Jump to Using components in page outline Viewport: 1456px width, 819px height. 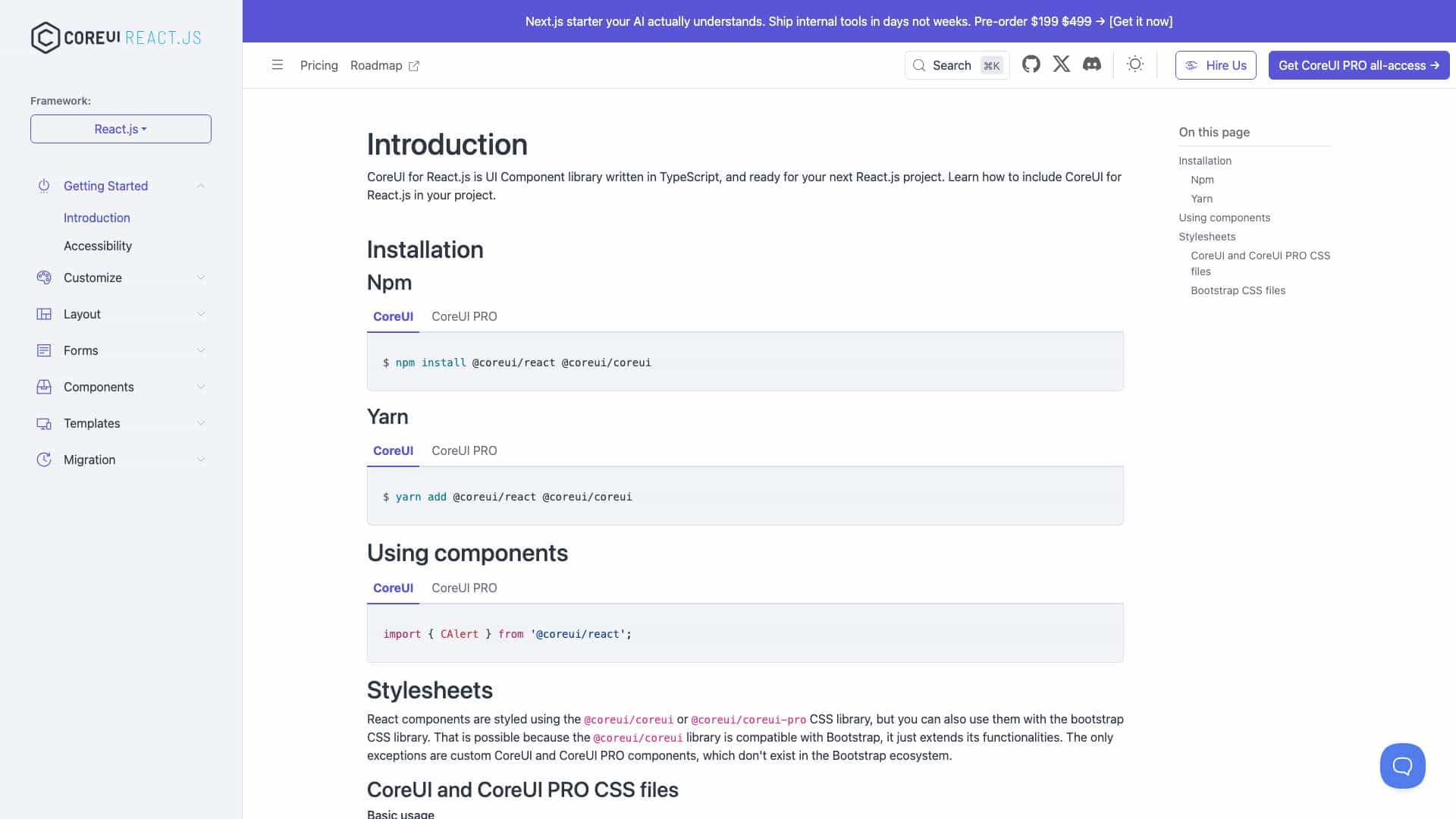(x=1224, y=218)
